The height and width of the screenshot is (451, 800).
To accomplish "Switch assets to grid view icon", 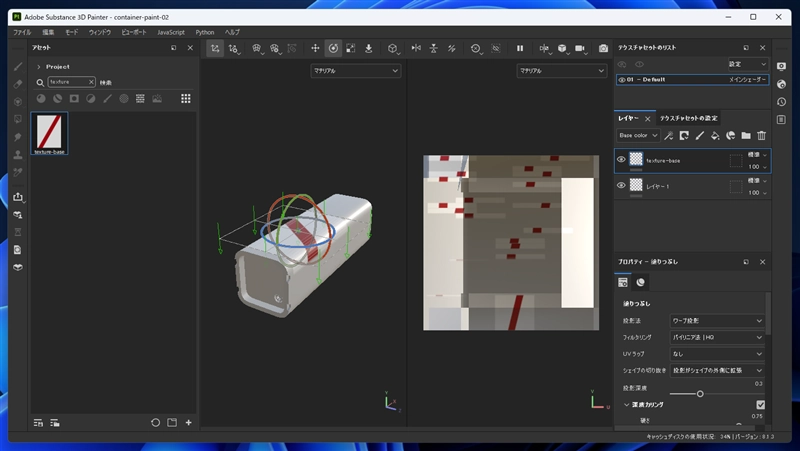I will [186, 98].
